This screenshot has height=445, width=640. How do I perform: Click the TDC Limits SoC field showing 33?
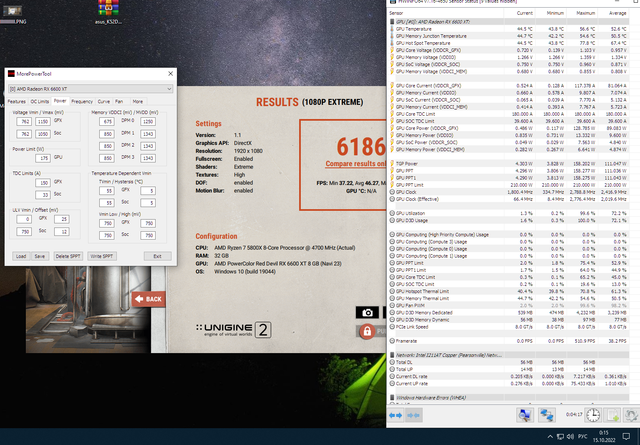pyautogui.click(x=43, y=195)
